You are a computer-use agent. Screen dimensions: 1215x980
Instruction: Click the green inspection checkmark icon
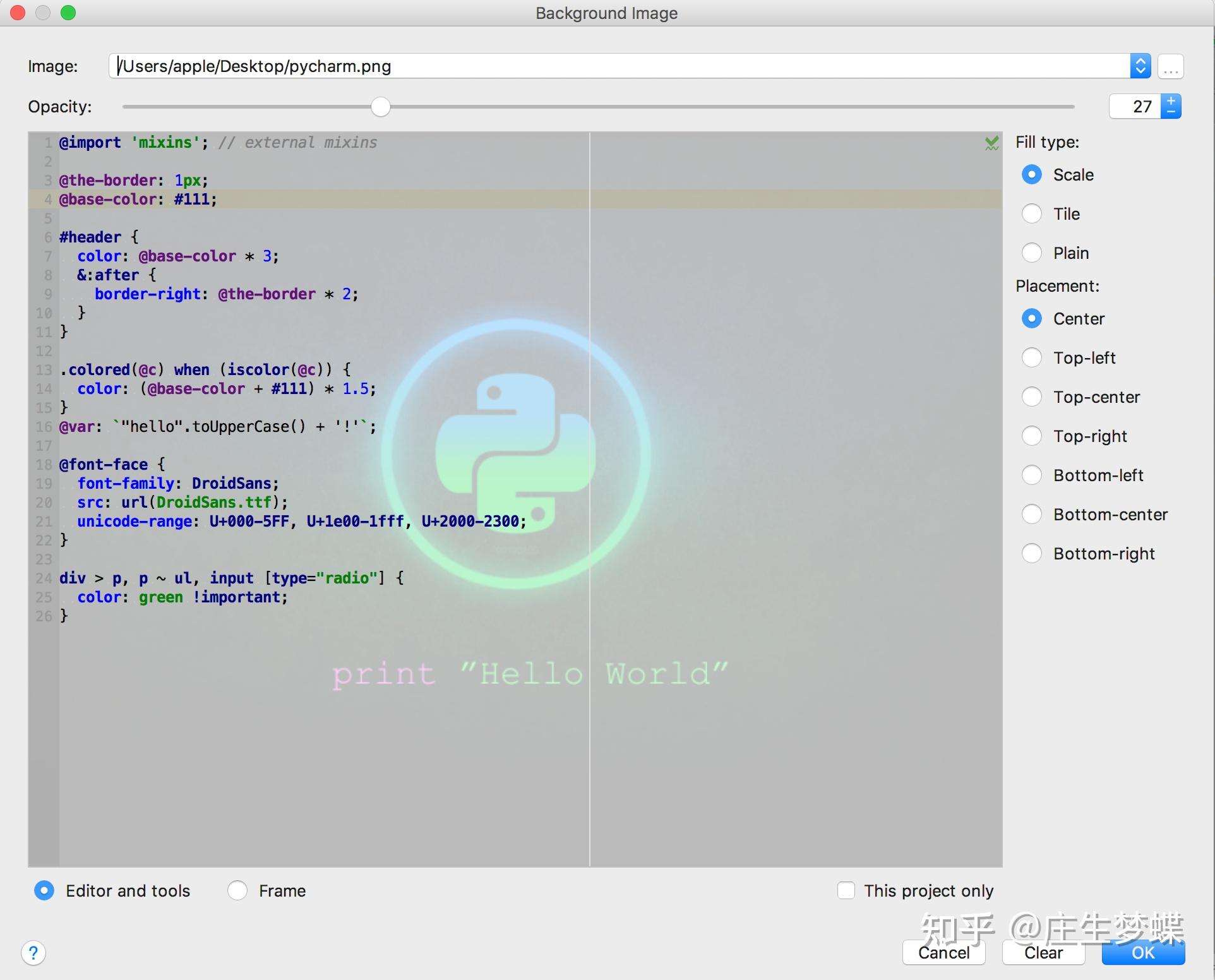(x=991, y=143)
